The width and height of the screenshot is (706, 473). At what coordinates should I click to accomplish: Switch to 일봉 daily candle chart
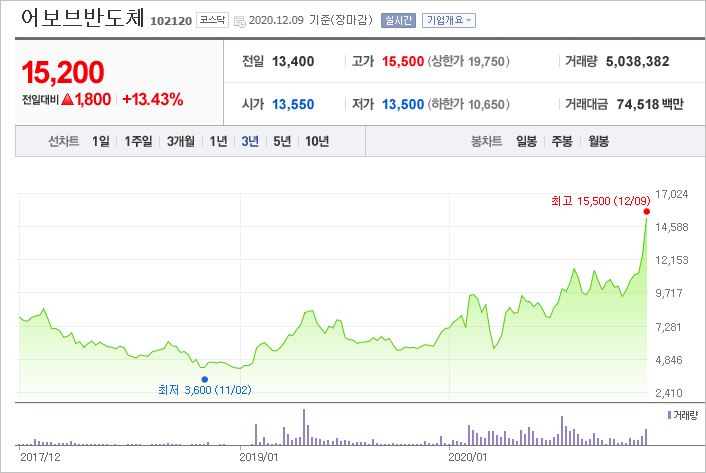click(x=526, y=141)
